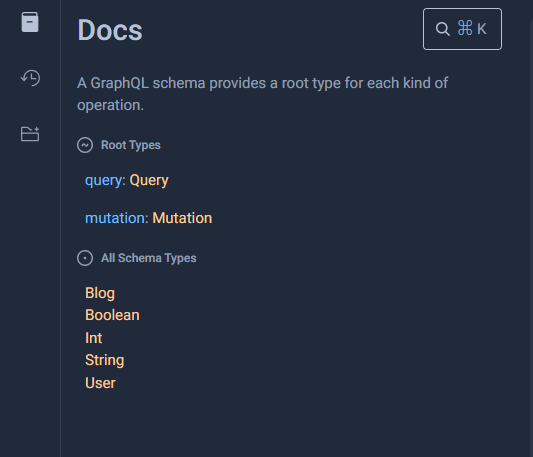Image resolution: width=533 pixels, height=457 pixels.
Task: Select the Root Types heading
Action: click(x=131, y=145)
